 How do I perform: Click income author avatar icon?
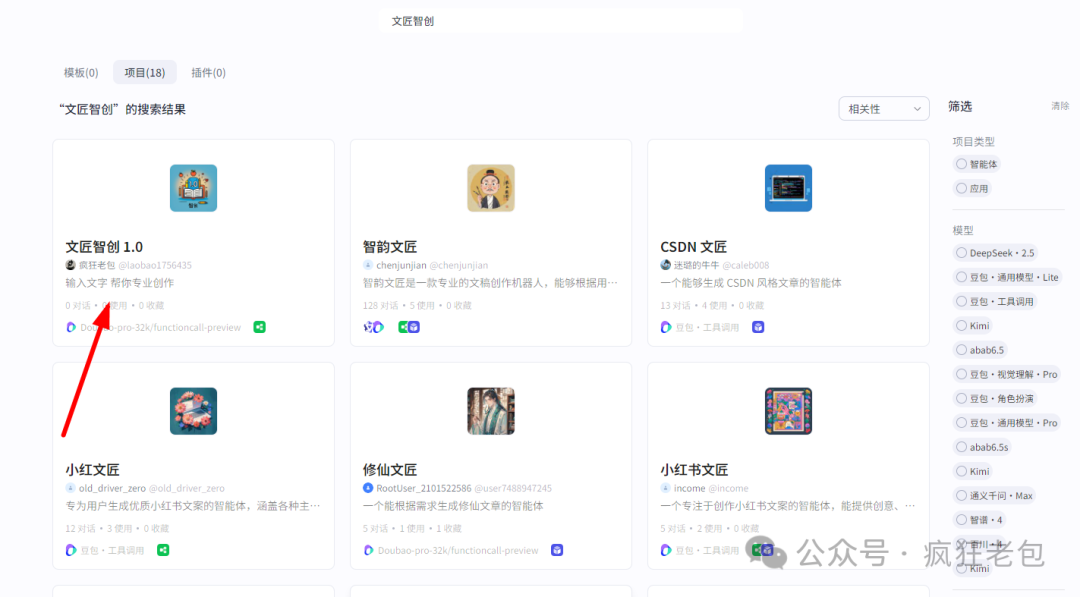coord(665,488)
